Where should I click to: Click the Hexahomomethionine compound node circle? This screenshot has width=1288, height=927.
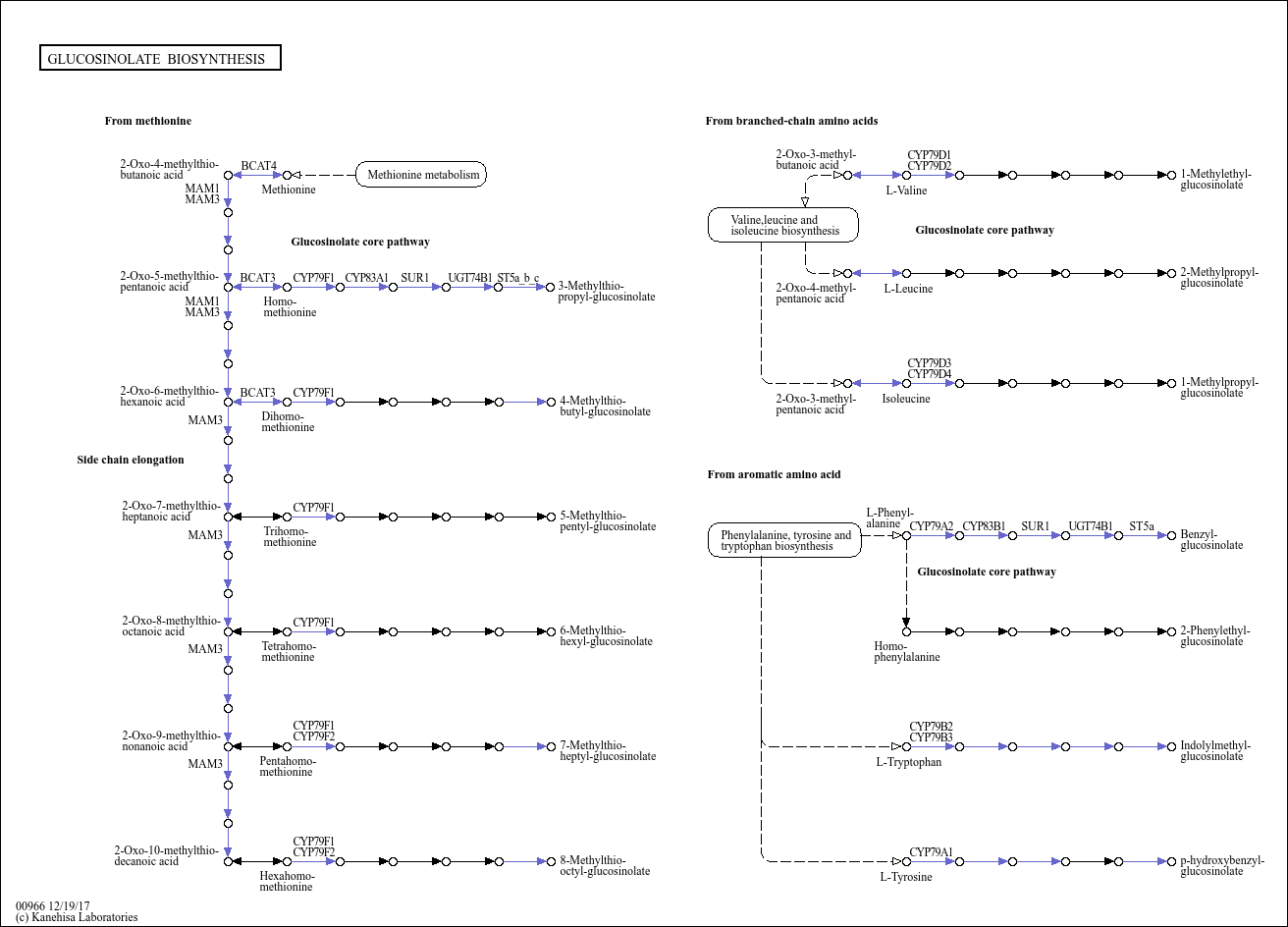click(287, 861)
